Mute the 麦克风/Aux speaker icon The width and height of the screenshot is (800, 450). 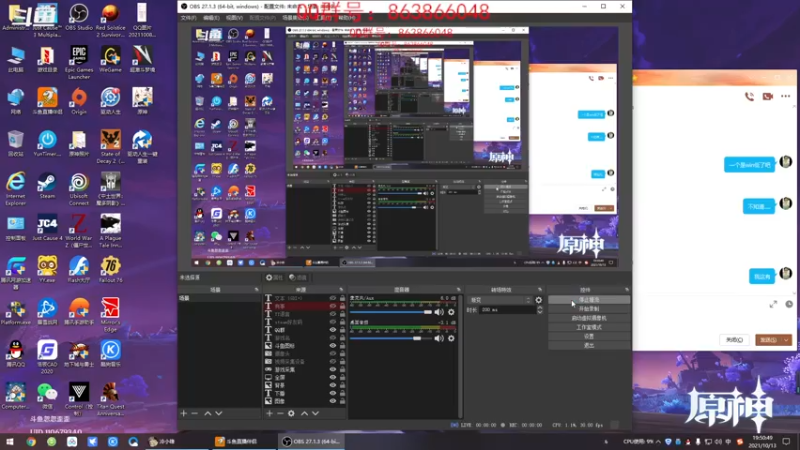(x=439, y=312)
